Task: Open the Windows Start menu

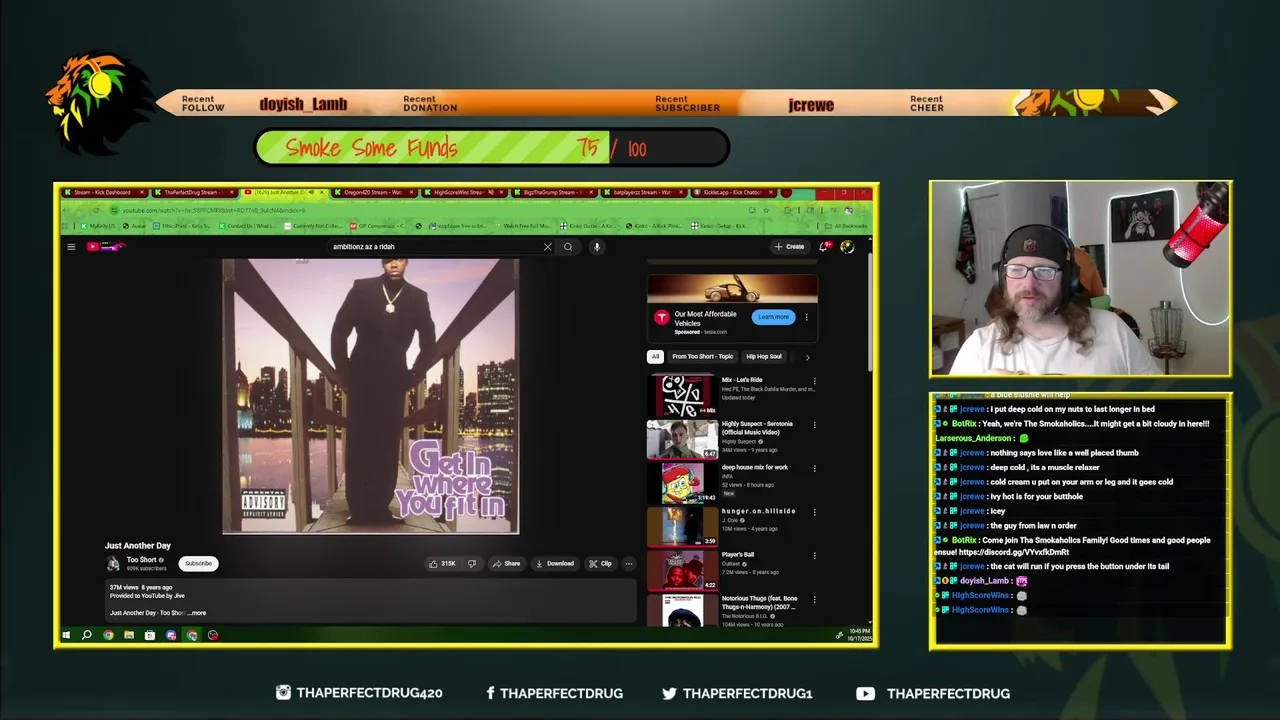Action: coord(66,635)
